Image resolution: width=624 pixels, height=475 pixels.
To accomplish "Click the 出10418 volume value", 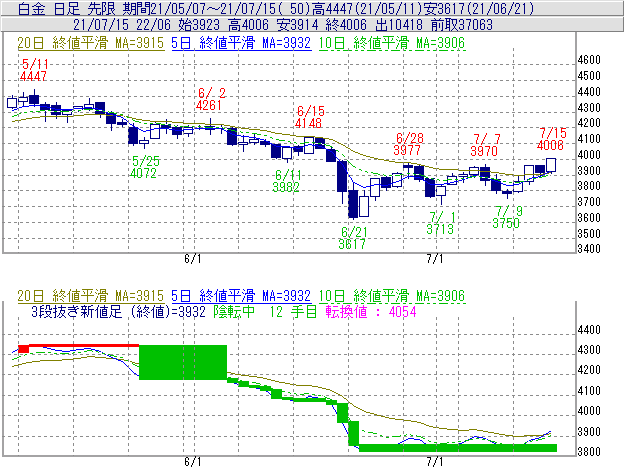I will coord(399,25).
